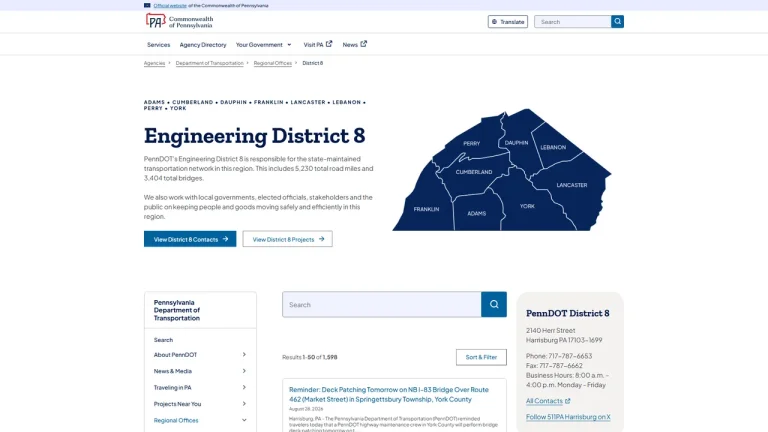
Task: Click York county on the map
Action: [527, 206]
